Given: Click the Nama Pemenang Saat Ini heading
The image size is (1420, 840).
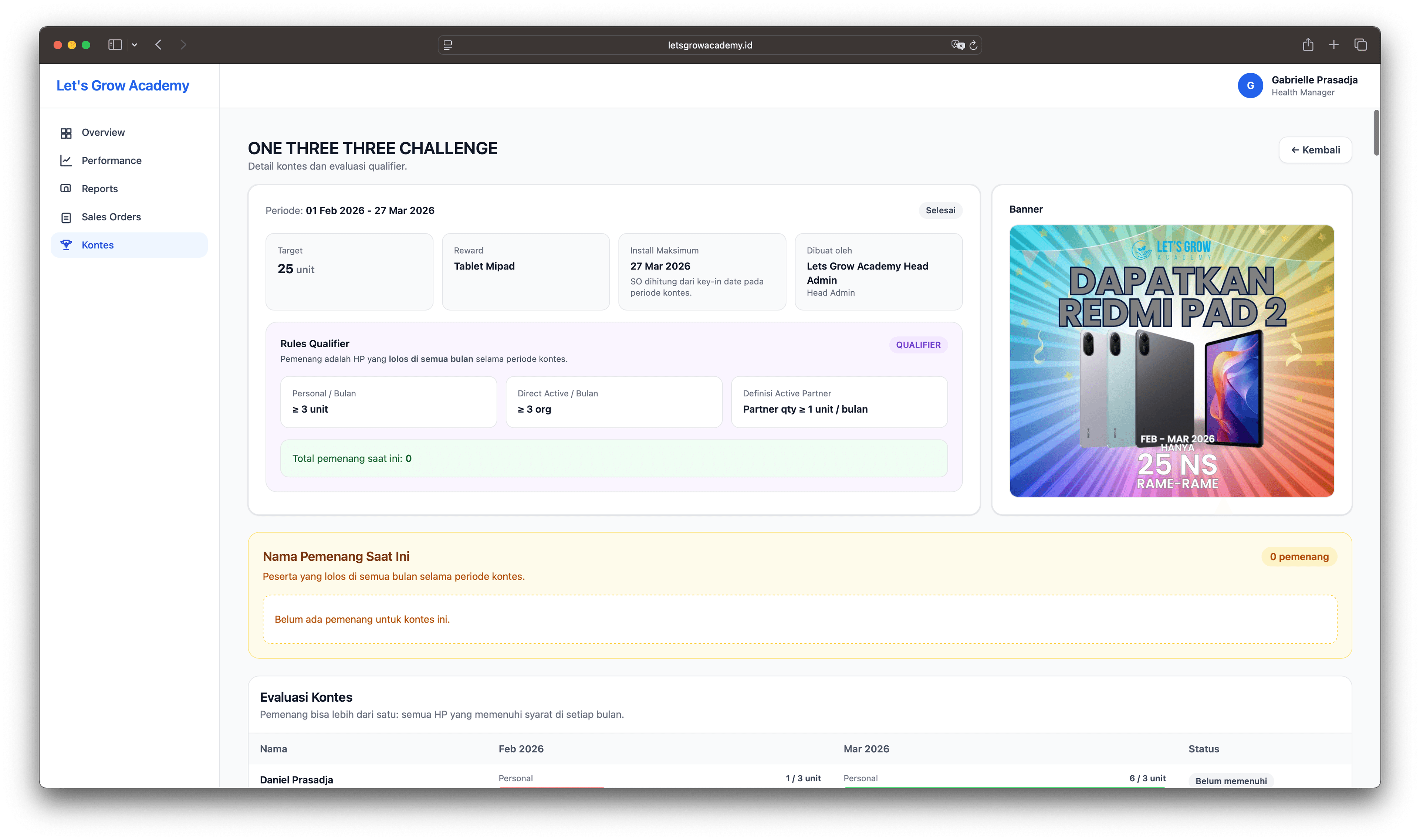Looking at the screenshot, I should [336, 556].
